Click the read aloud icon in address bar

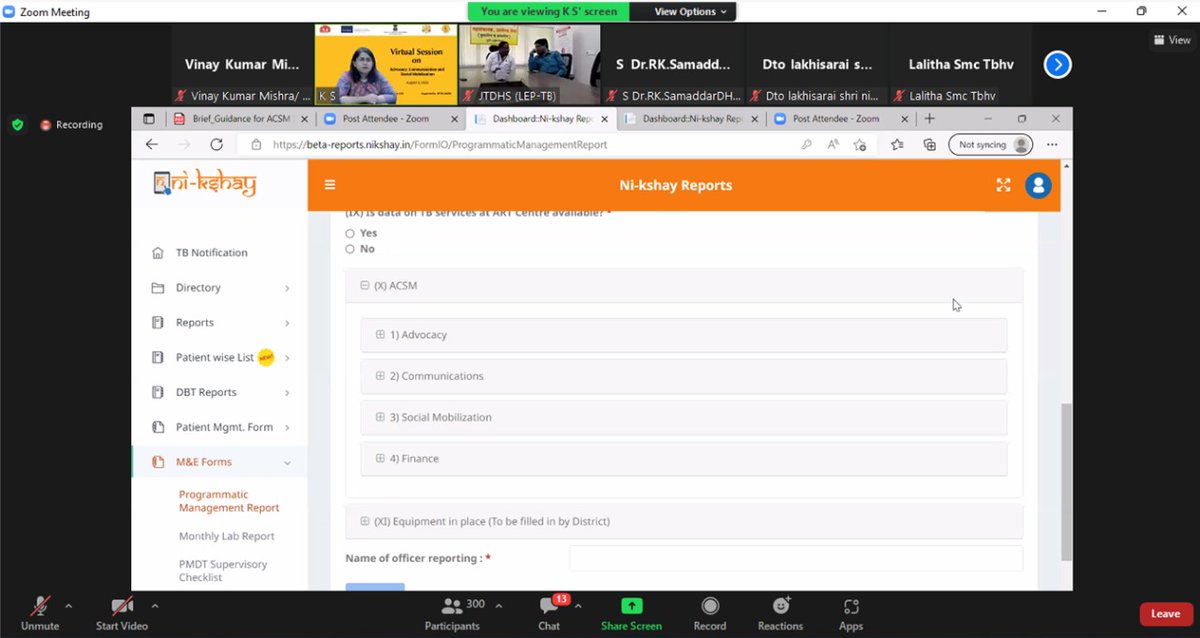point(833,144)
